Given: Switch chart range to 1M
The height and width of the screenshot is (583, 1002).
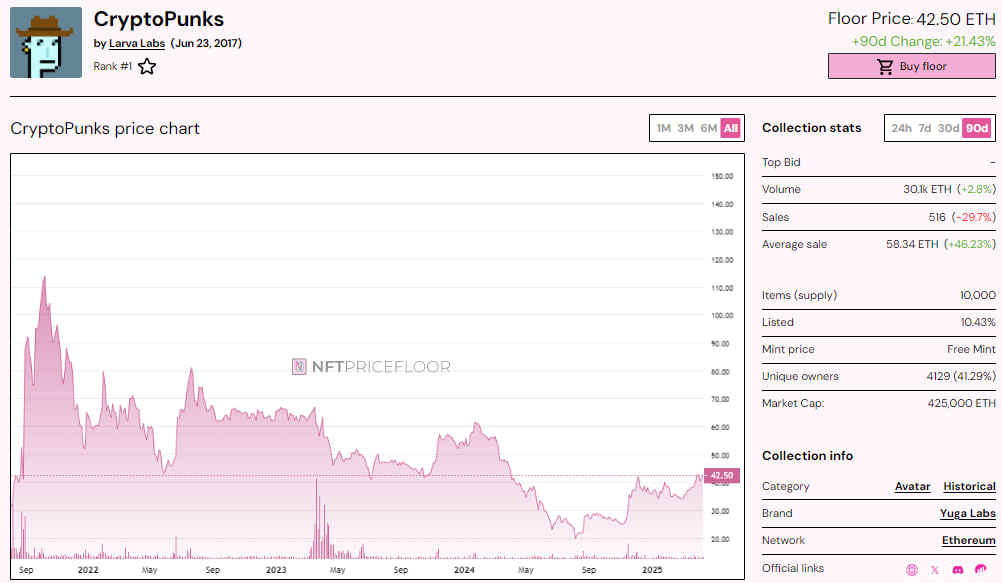Looking at the screenshot, I should [663, 128].
